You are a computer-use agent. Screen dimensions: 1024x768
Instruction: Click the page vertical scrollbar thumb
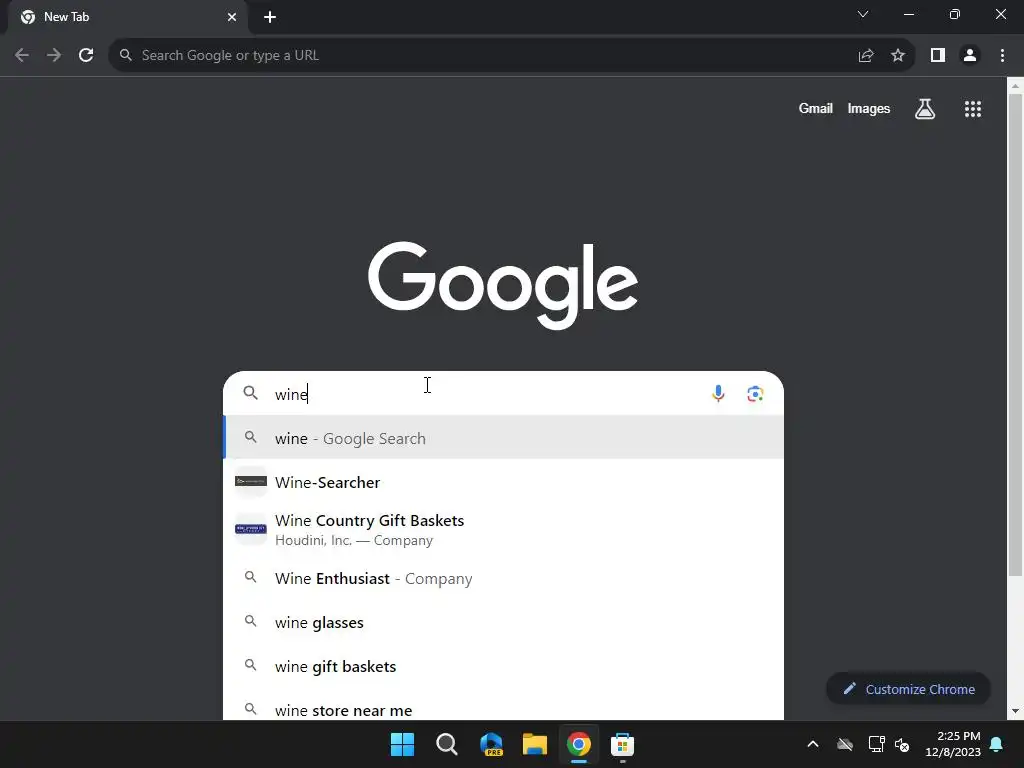click(1015, 335)
